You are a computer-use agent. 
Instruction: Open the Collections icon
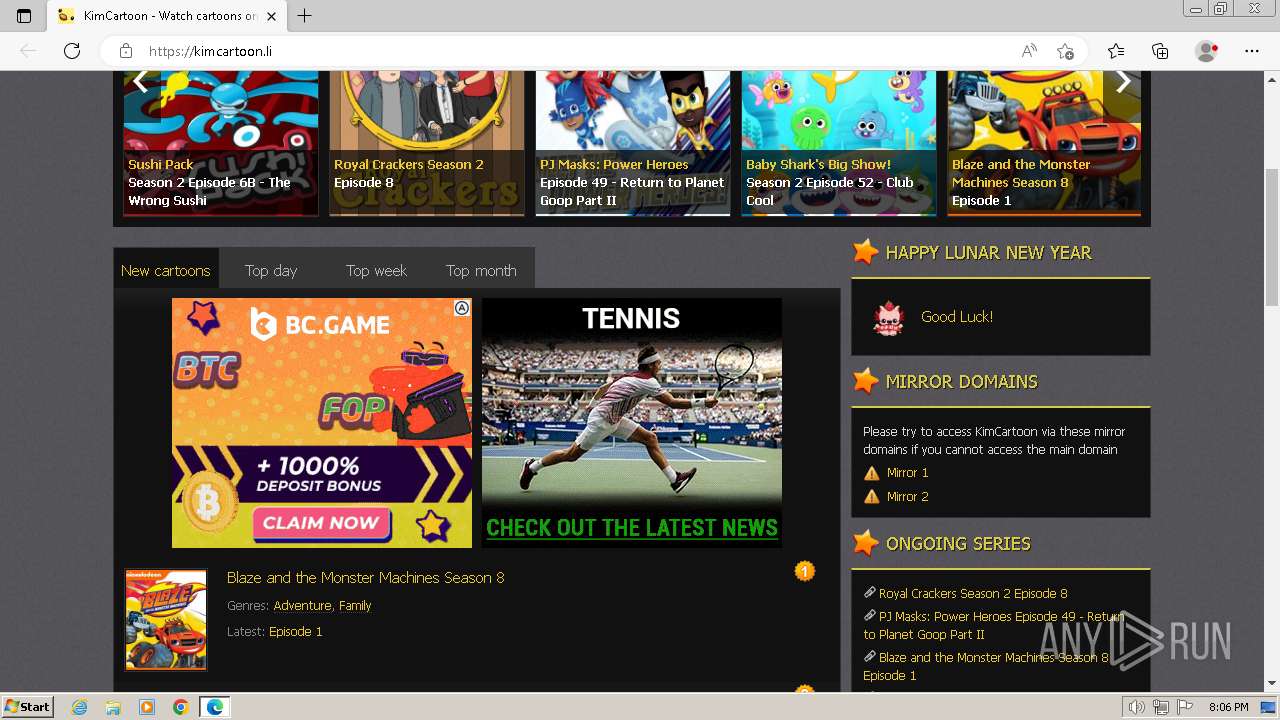point(1160,51)
